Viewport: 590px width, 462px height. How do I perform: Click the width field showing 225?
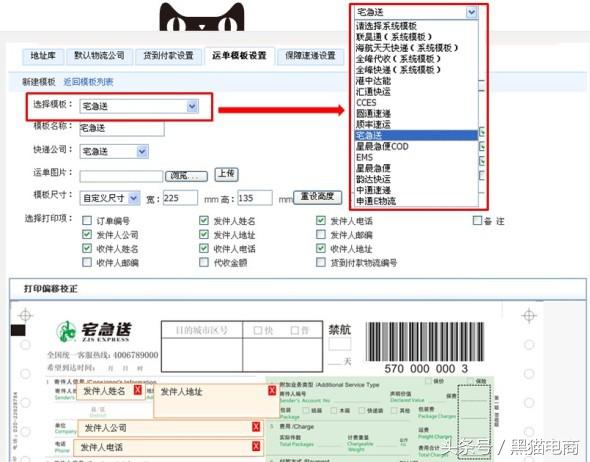(x=180, y=198)
